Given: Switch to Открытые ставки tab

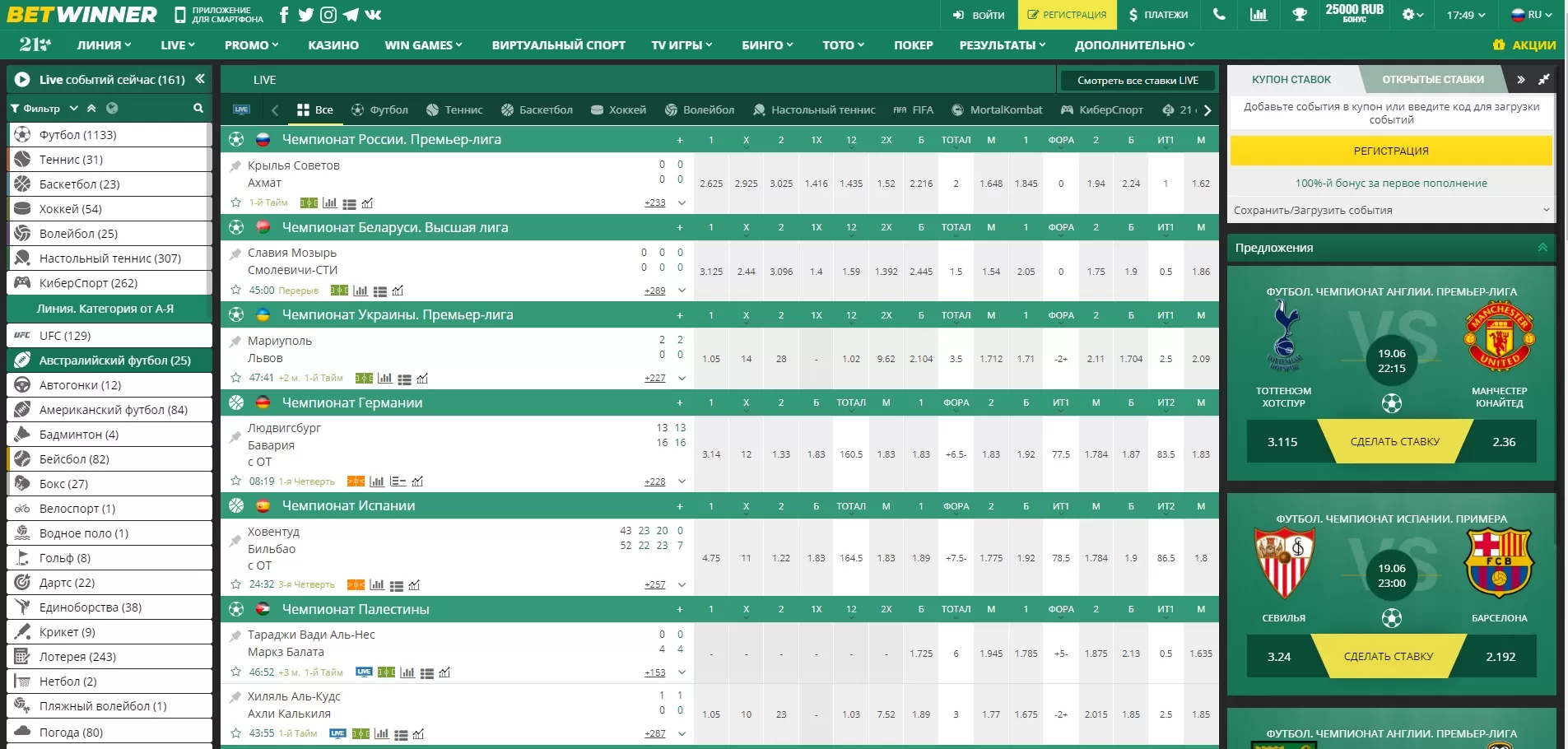Looking at the screenshot, I should pyautogui.click(x=1433, y=80).
